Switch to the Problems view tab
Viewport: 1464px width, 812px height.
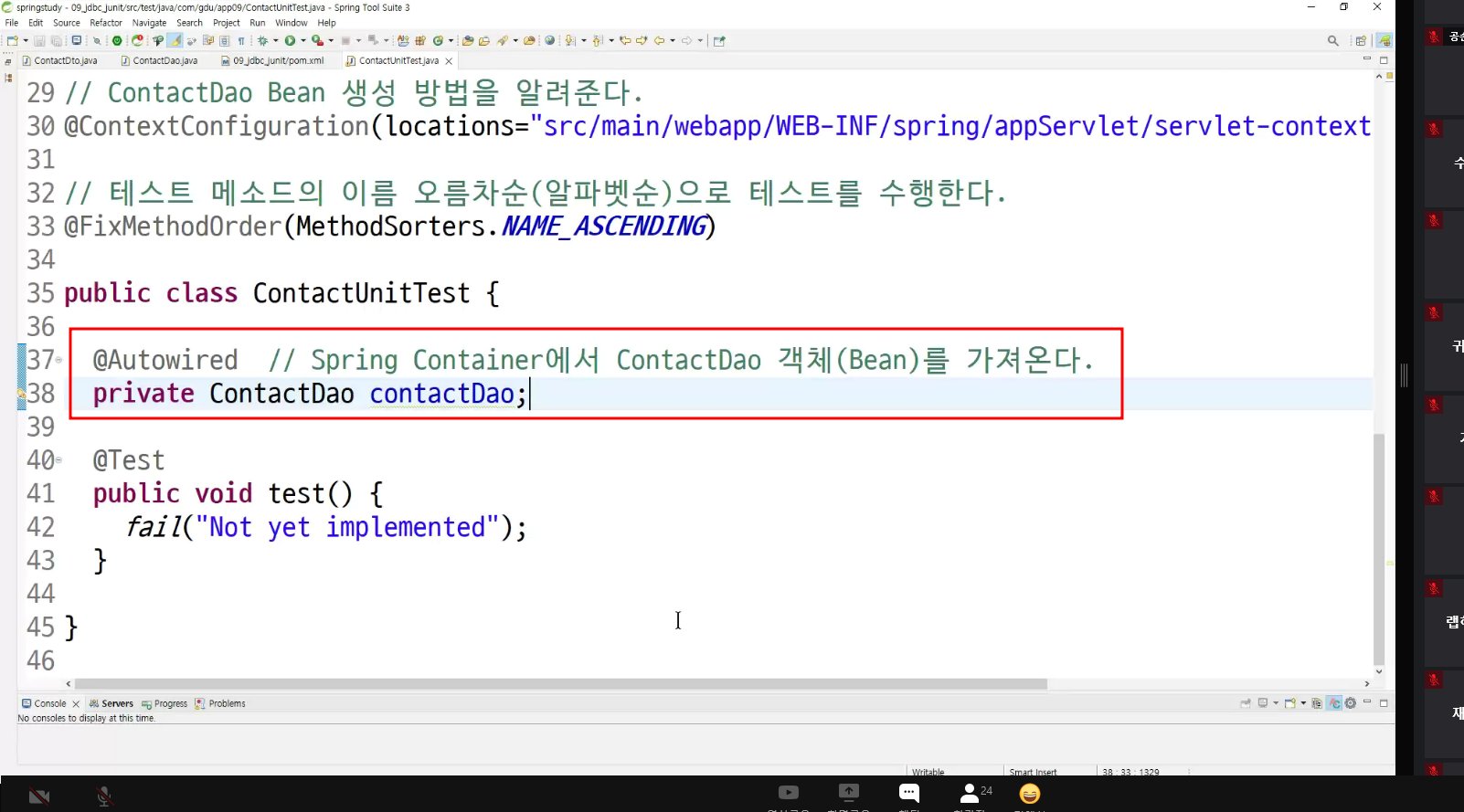pyautogui.click(x=220, y=703)
